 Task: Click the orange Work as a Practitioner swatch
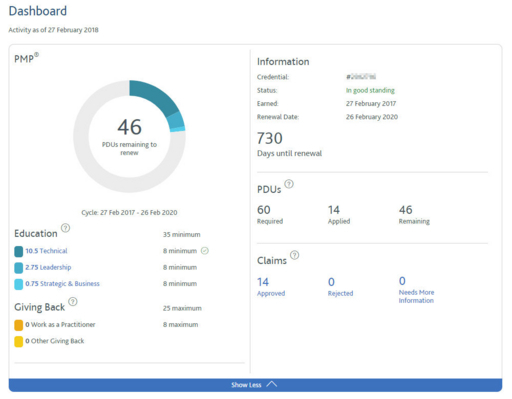click(19, 325)
